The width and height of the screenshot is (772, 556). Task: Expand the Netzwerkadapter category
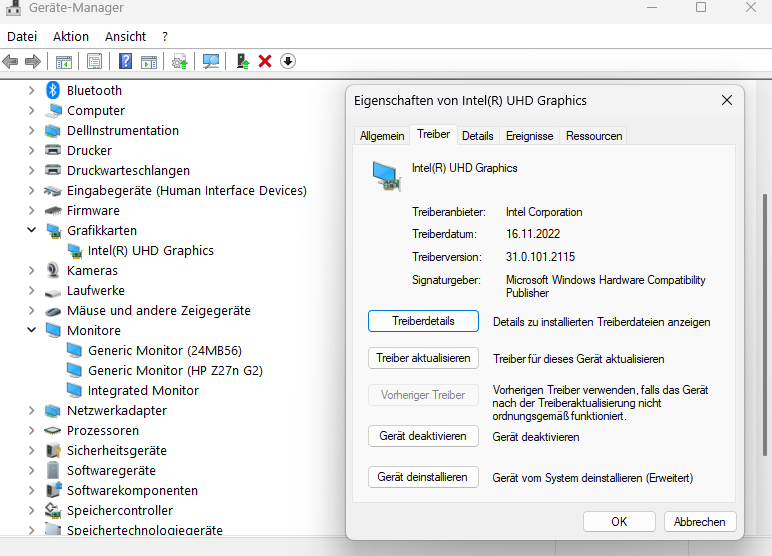32,410
